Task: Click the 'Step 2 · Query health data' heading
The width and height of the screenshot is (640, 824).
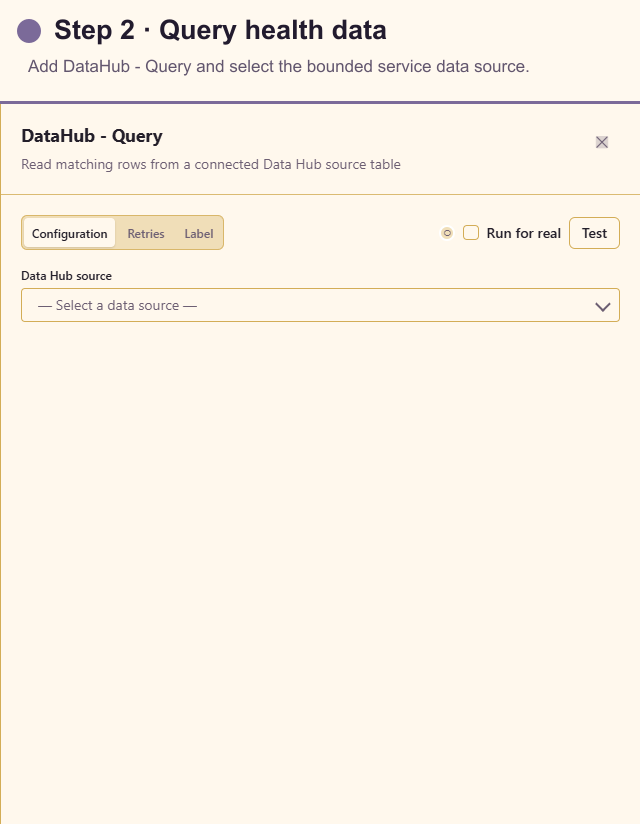Action: 220,30
